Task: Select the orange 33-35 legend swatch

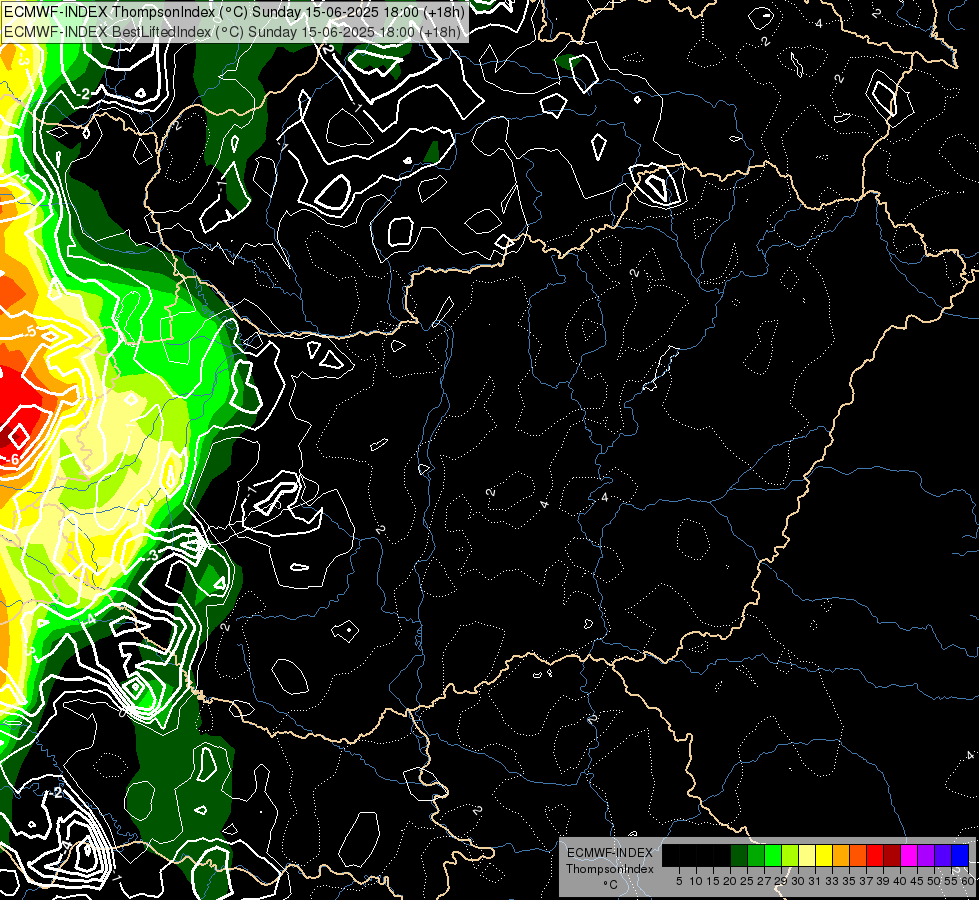Action: 841,855
